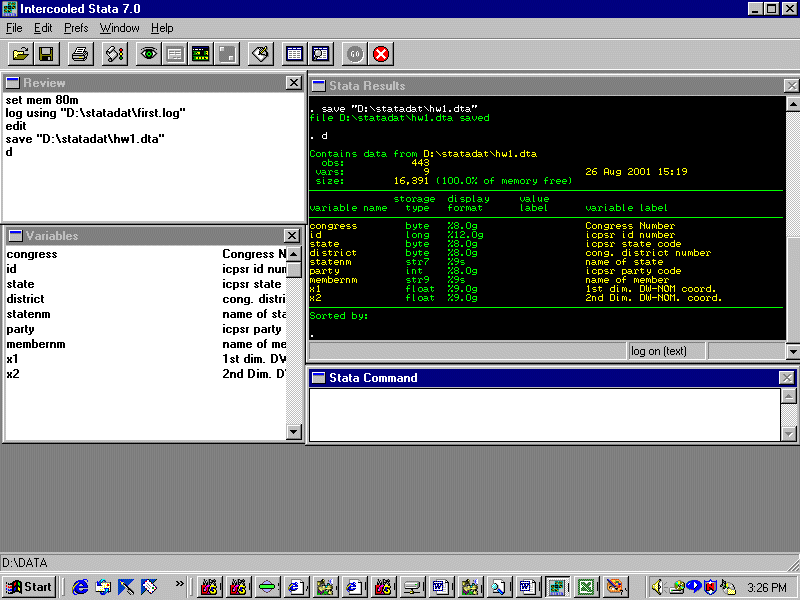Click 'save hw1.dta' command in Review

pyautogui.click(x=85, y=139)
